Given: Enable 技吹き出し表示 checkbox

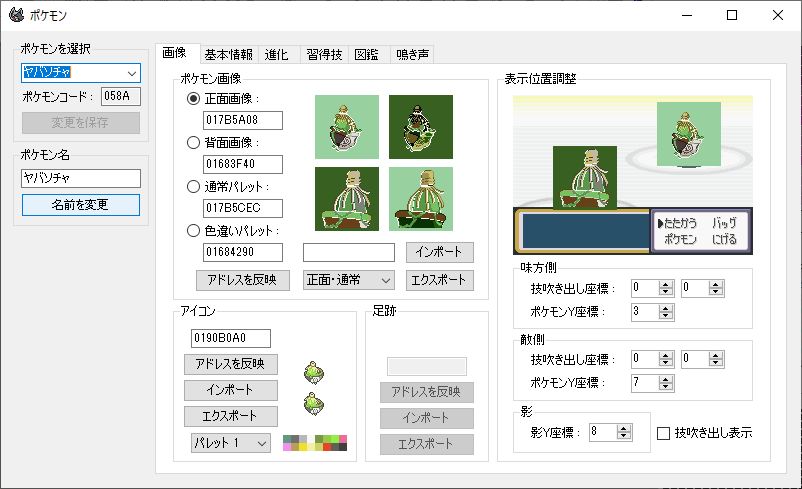Looking at the screenshot, I should [663, 433].
